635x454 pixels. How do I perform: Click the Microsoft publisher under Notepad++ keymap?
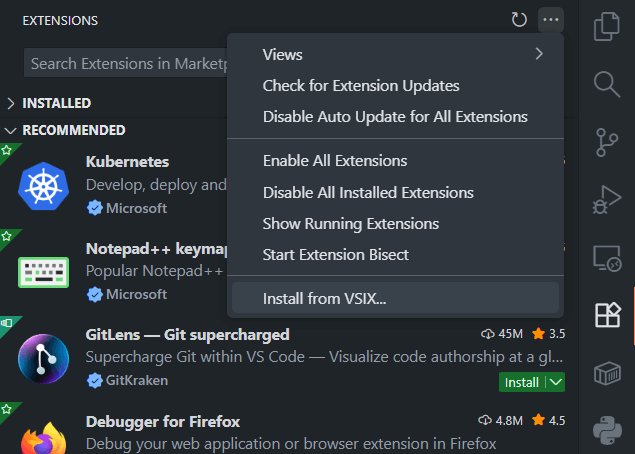tap(136, 294)
